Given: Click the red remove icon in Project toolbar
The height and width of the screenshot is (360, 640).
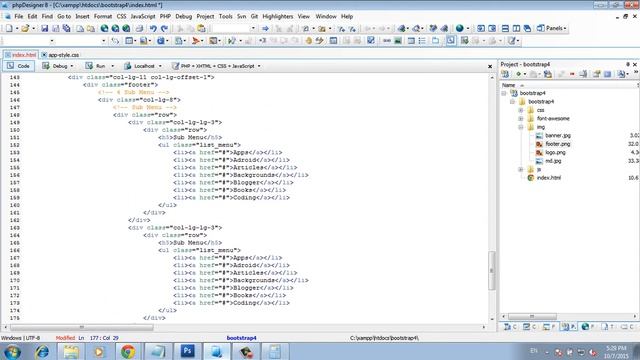Looking at the screenshot, I should coord(572,74).
